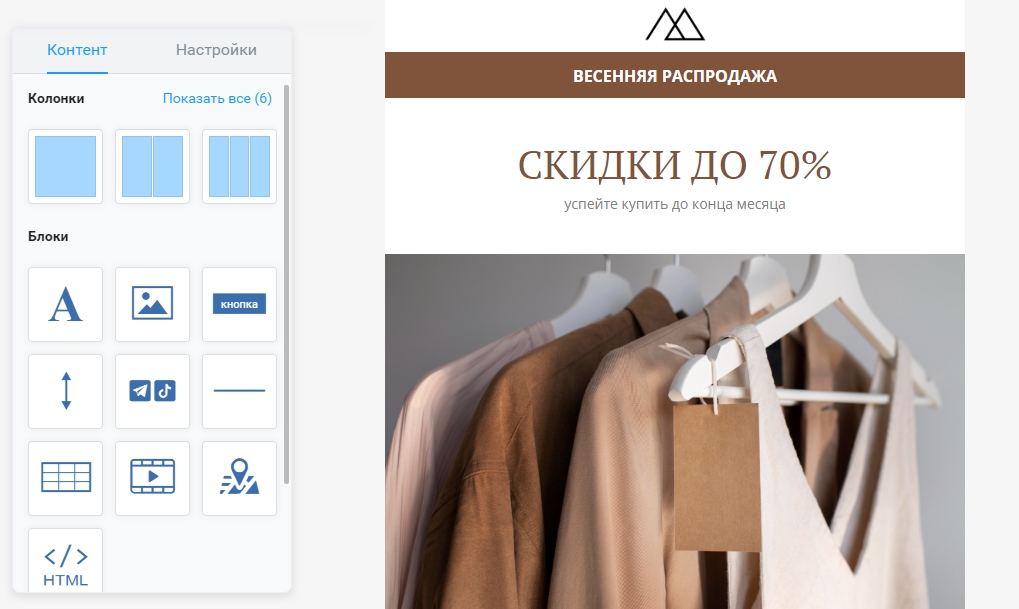Click the Показать все (6) link
The width and height of the screenshot is (1019, 609).
click(x=217, y=98)
